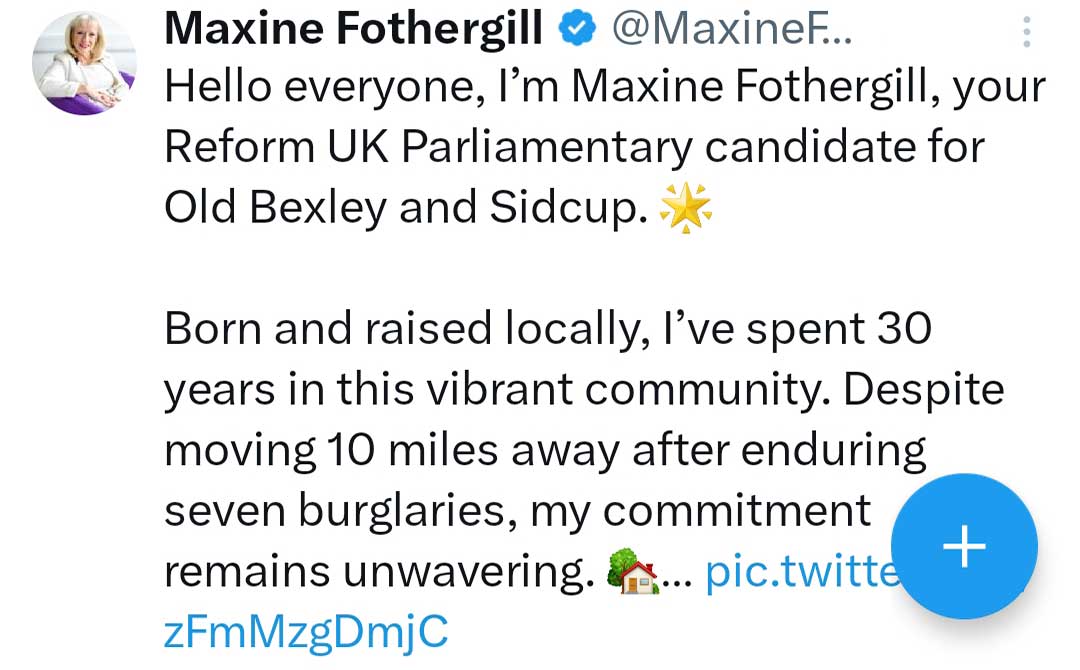Click the "Old Bexley and Sidcup" text
The image size is (1080, 670).
click(406, 208)
